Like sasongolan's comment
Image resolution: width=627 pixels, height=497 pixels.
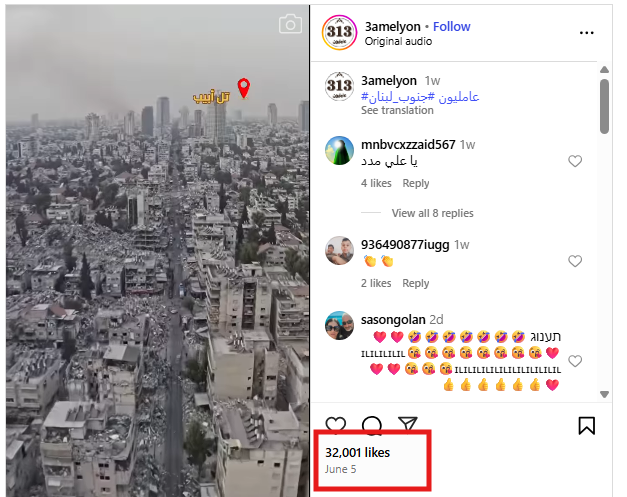(575, 361)
